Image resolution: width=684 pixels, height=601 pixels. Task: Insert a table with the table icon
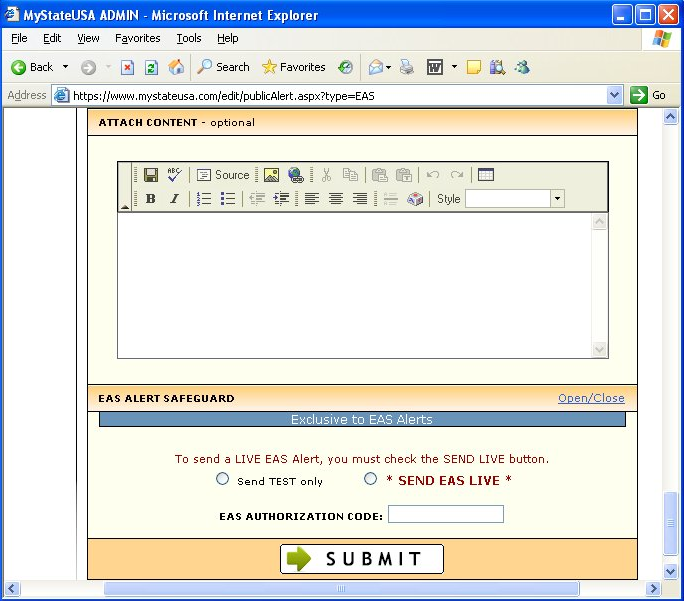pos(486,174)
